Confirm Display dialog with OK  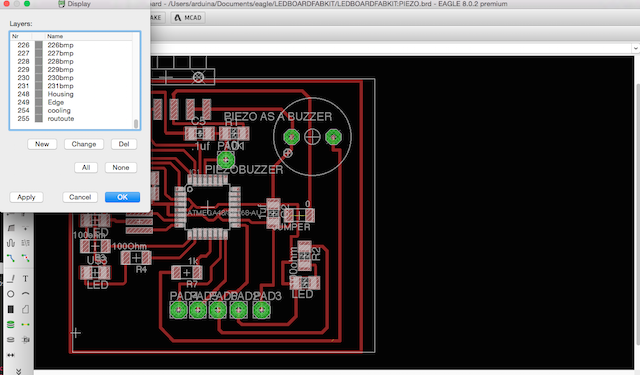(x=122, y=197)
